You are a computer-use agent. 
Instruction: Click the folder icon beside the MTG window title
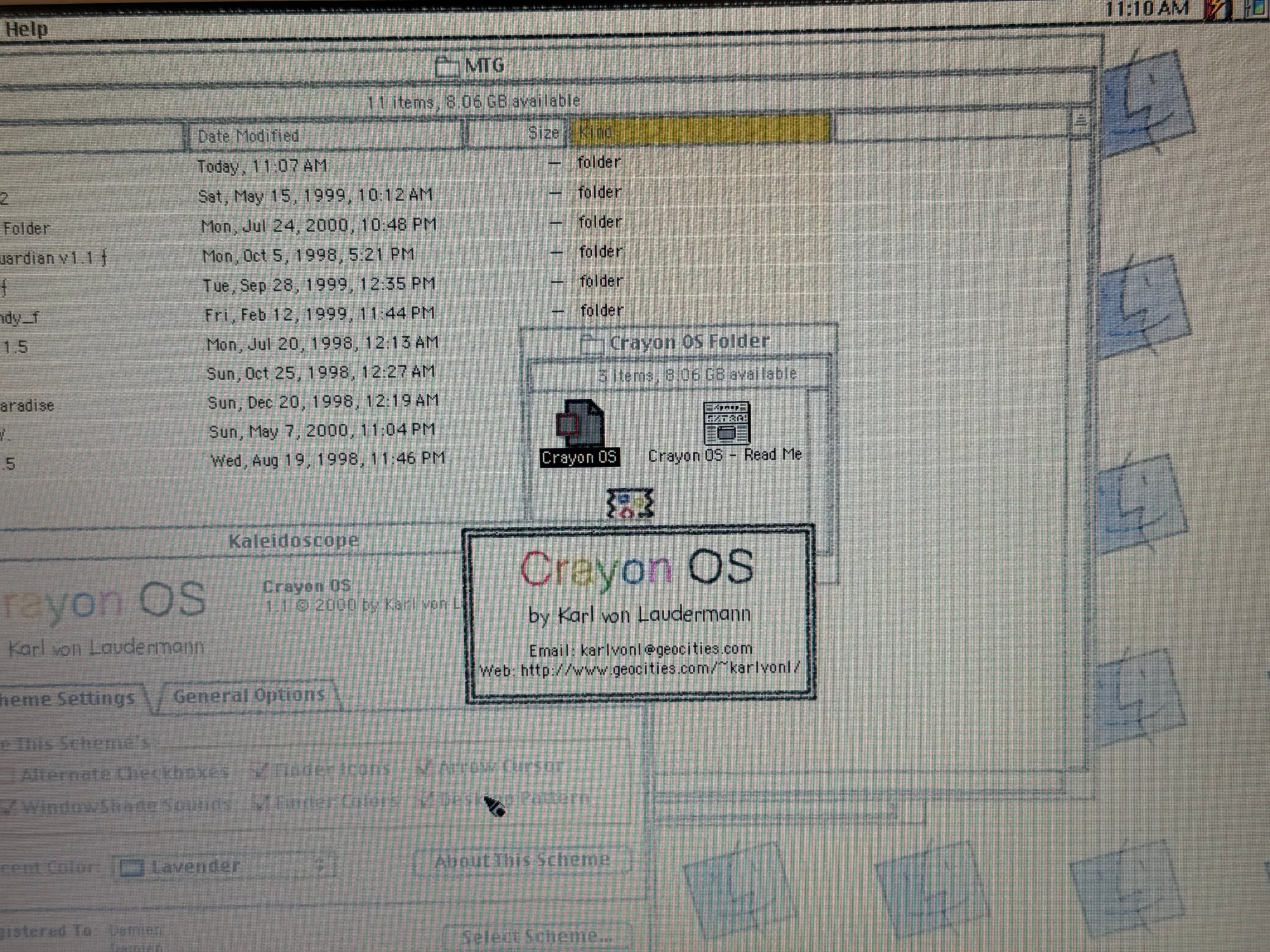click(x=447, y=66)
